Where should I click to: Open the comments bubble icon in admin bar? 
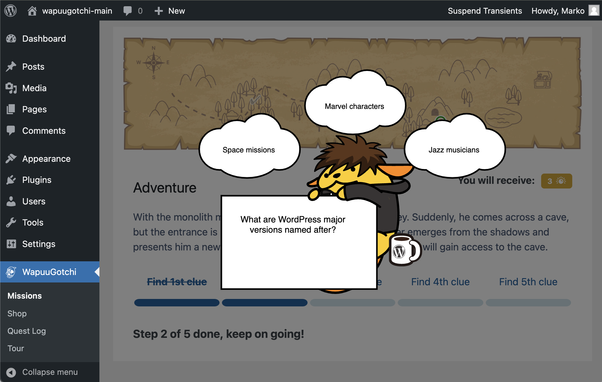127,11
